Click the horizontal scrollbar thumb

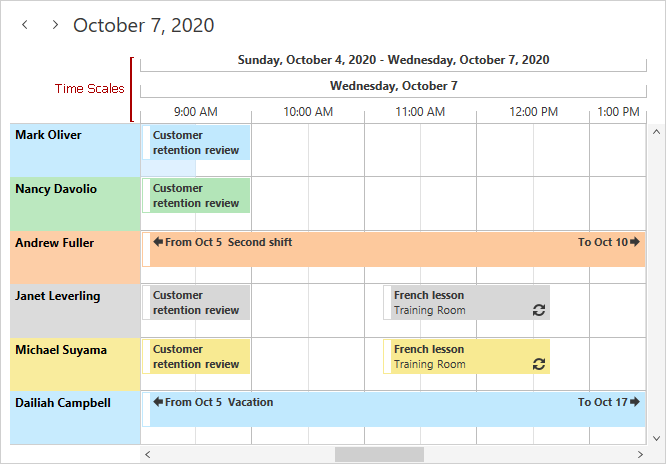point(379,454)
